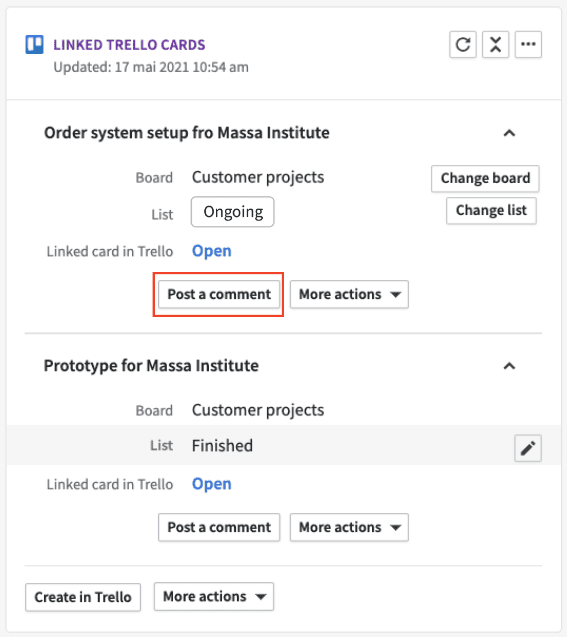Collapse the Prototype for Massa Institute section
The image size is (567, 637).
point(509,366)
